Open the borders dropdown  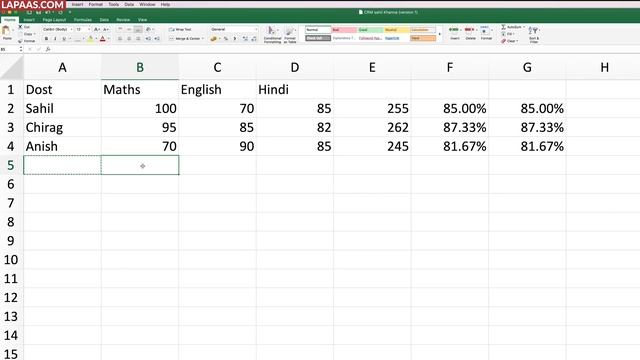coord(83,39)
